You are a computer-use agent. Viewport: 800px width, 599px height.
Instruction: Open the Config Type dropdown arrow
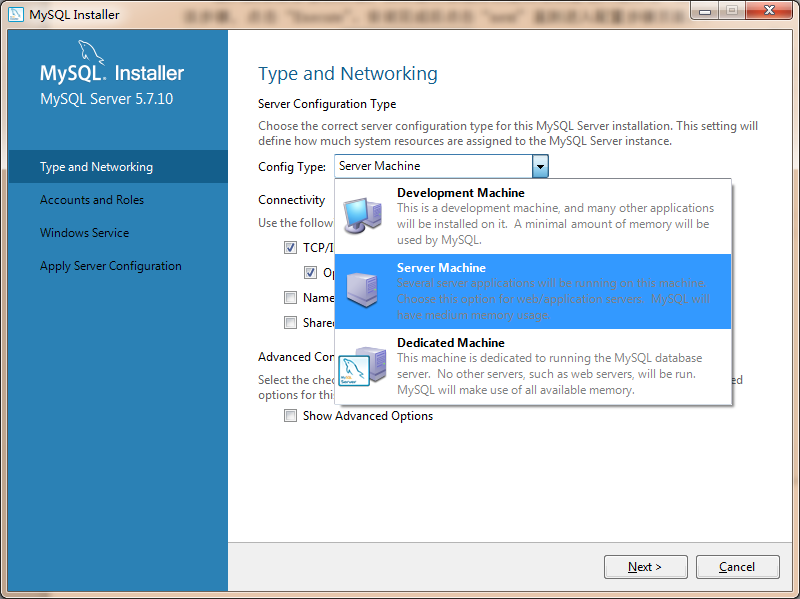click(x=540, y=166)
